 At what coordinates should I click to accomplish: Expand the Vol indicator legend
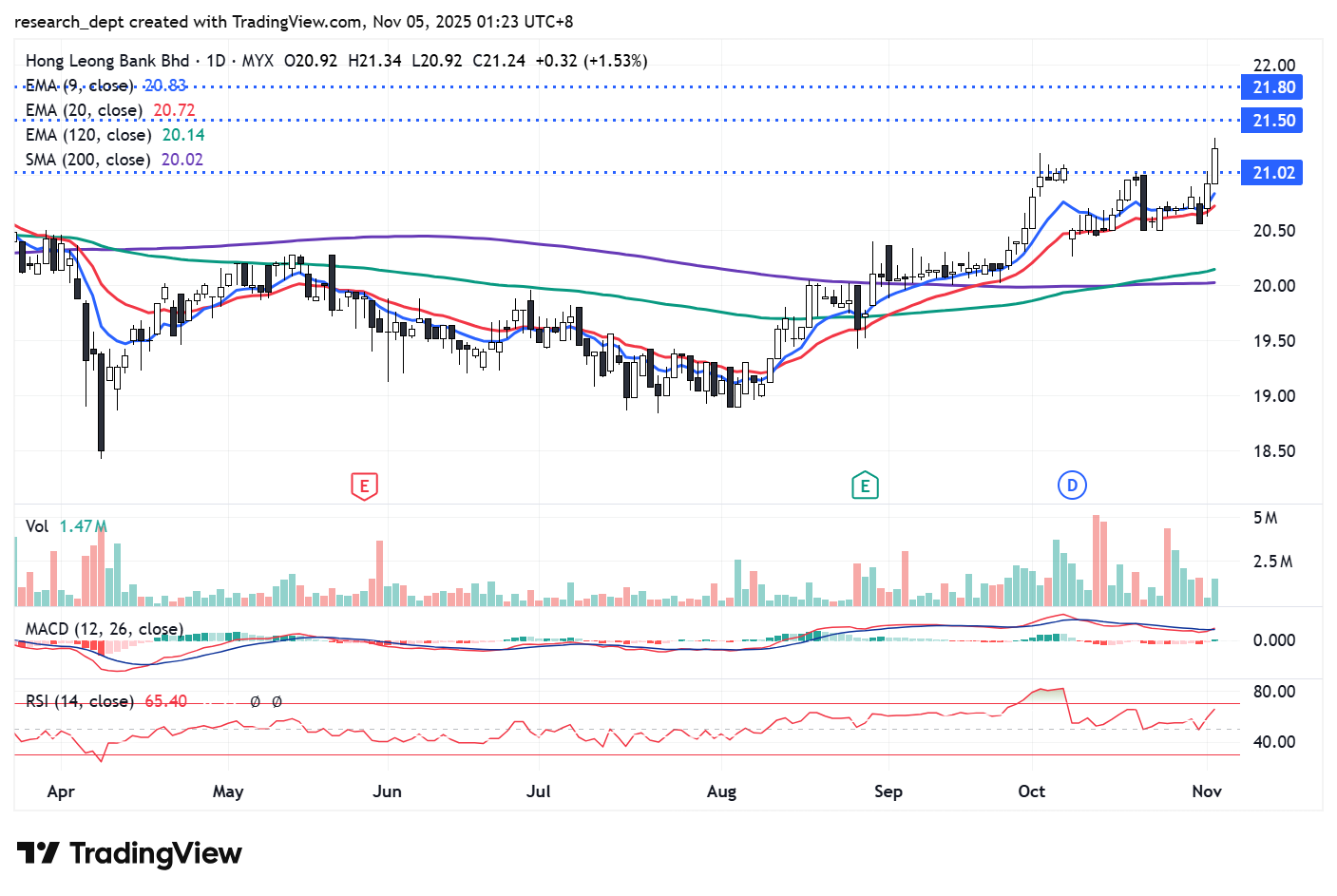tap(37, 526)
